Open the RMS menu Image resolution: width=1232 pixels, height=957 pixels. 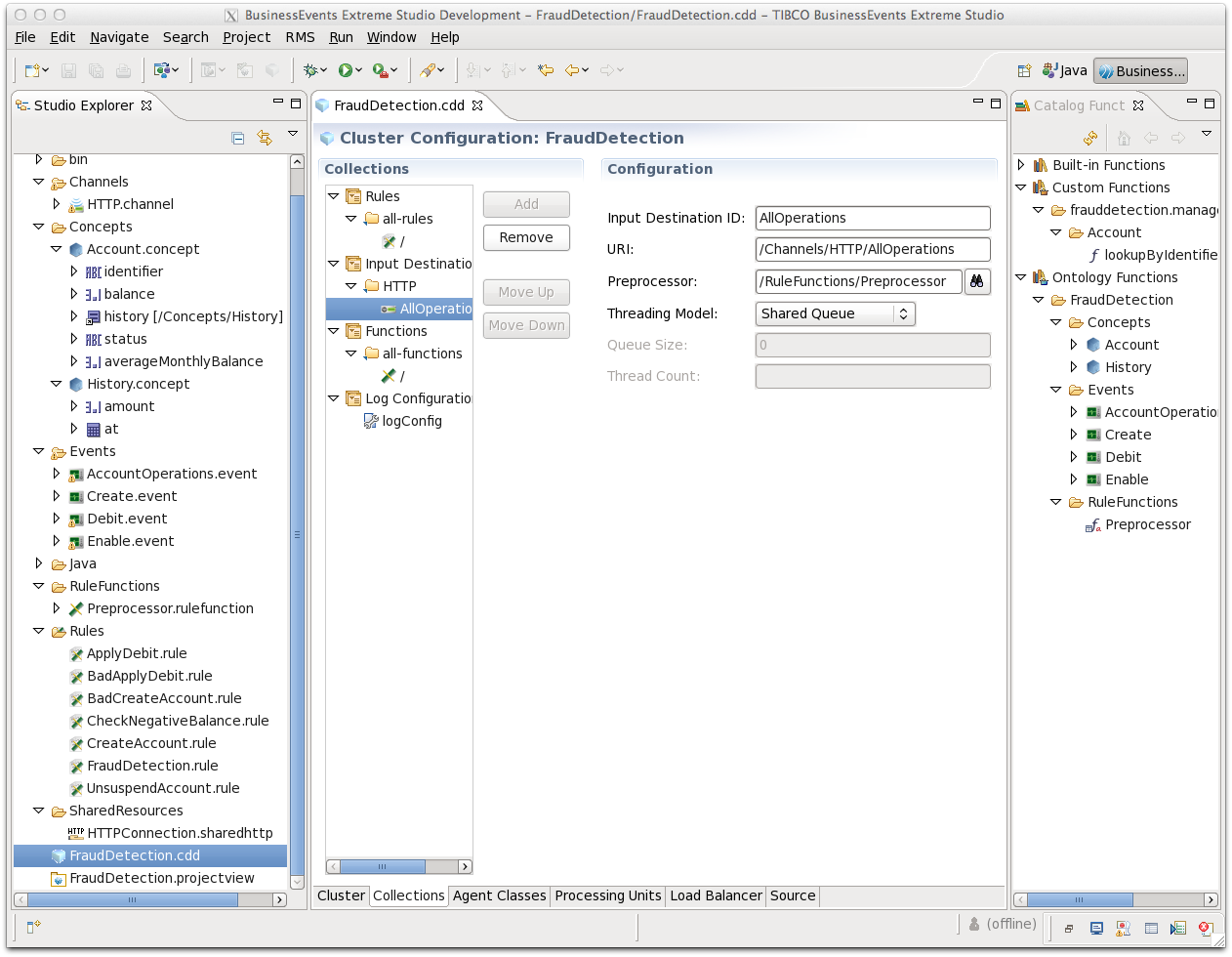point(300,37)
